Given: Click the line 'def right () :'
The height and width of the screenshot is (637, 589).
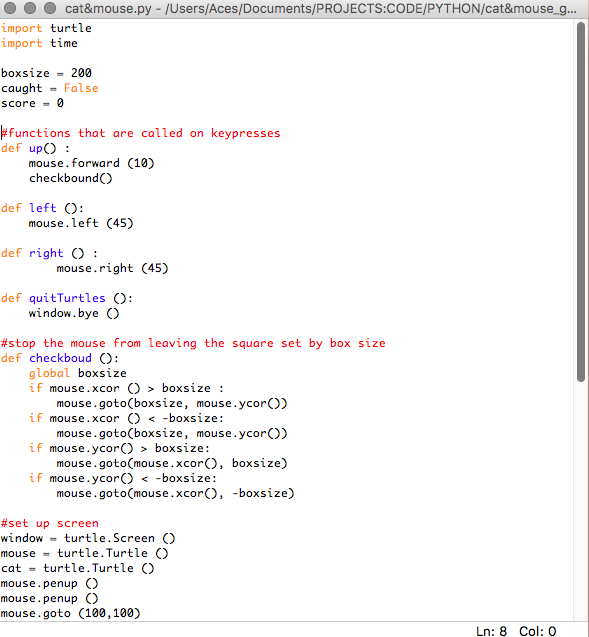Looking at the screenshot, I should pyautogui.click(x=49, y=253).
